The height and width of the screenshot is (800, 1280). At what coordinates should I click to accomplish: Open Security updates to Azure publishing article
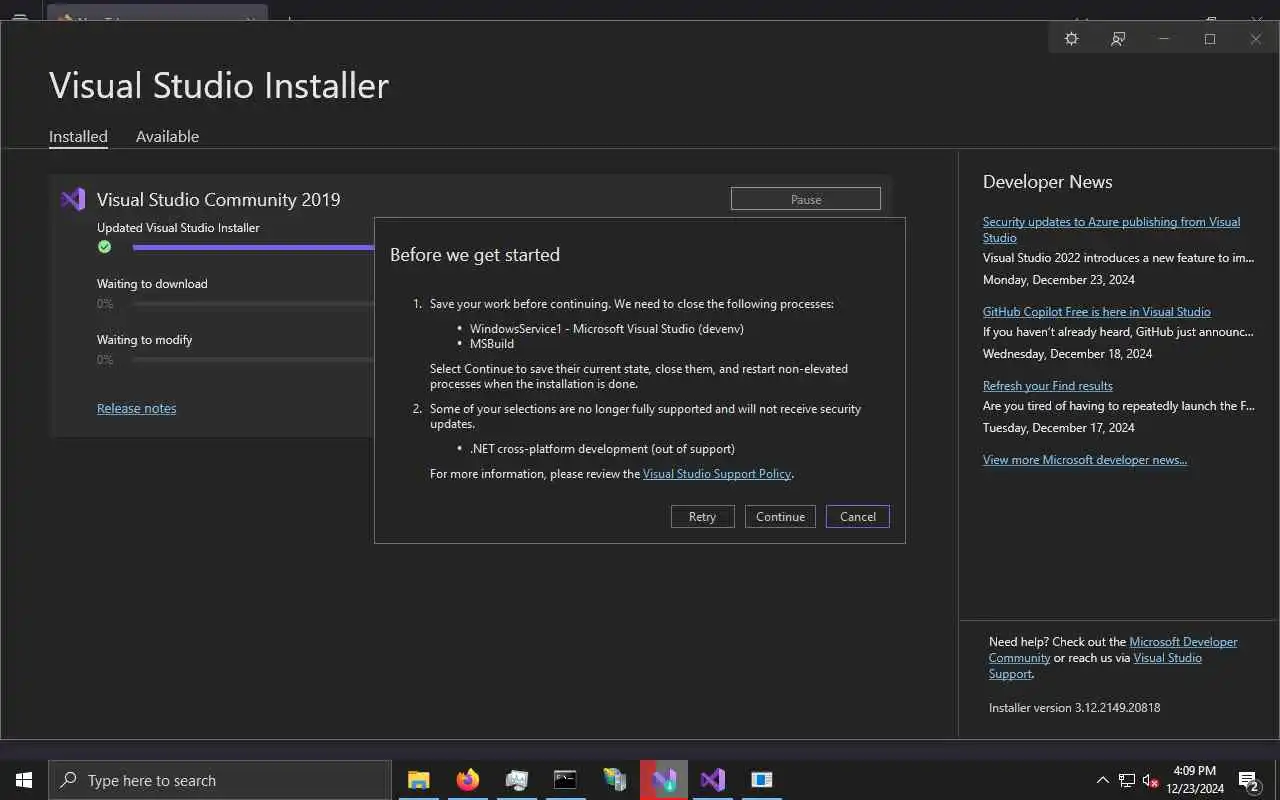[1111, 230]
